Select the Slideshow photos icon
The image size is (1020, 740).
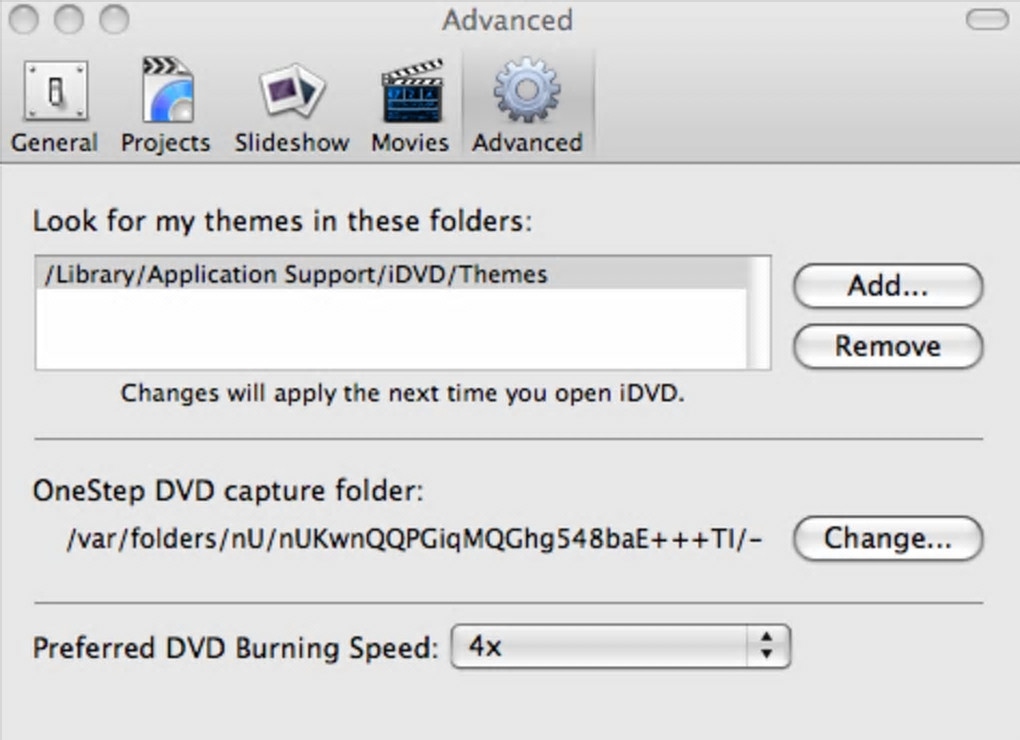coord(291,91)
